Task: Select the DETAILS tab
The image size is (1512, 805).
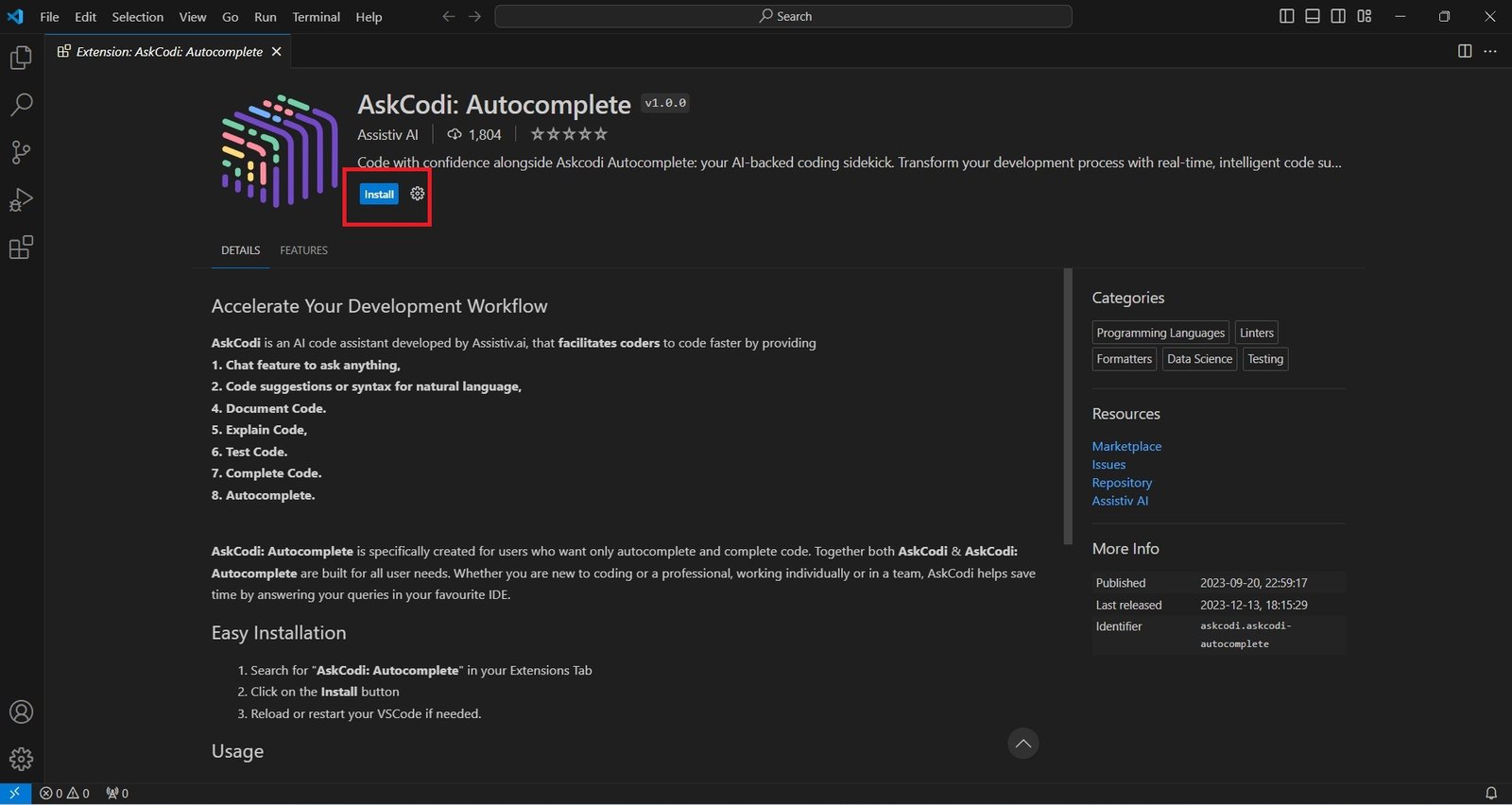Action: pos(240,250)
